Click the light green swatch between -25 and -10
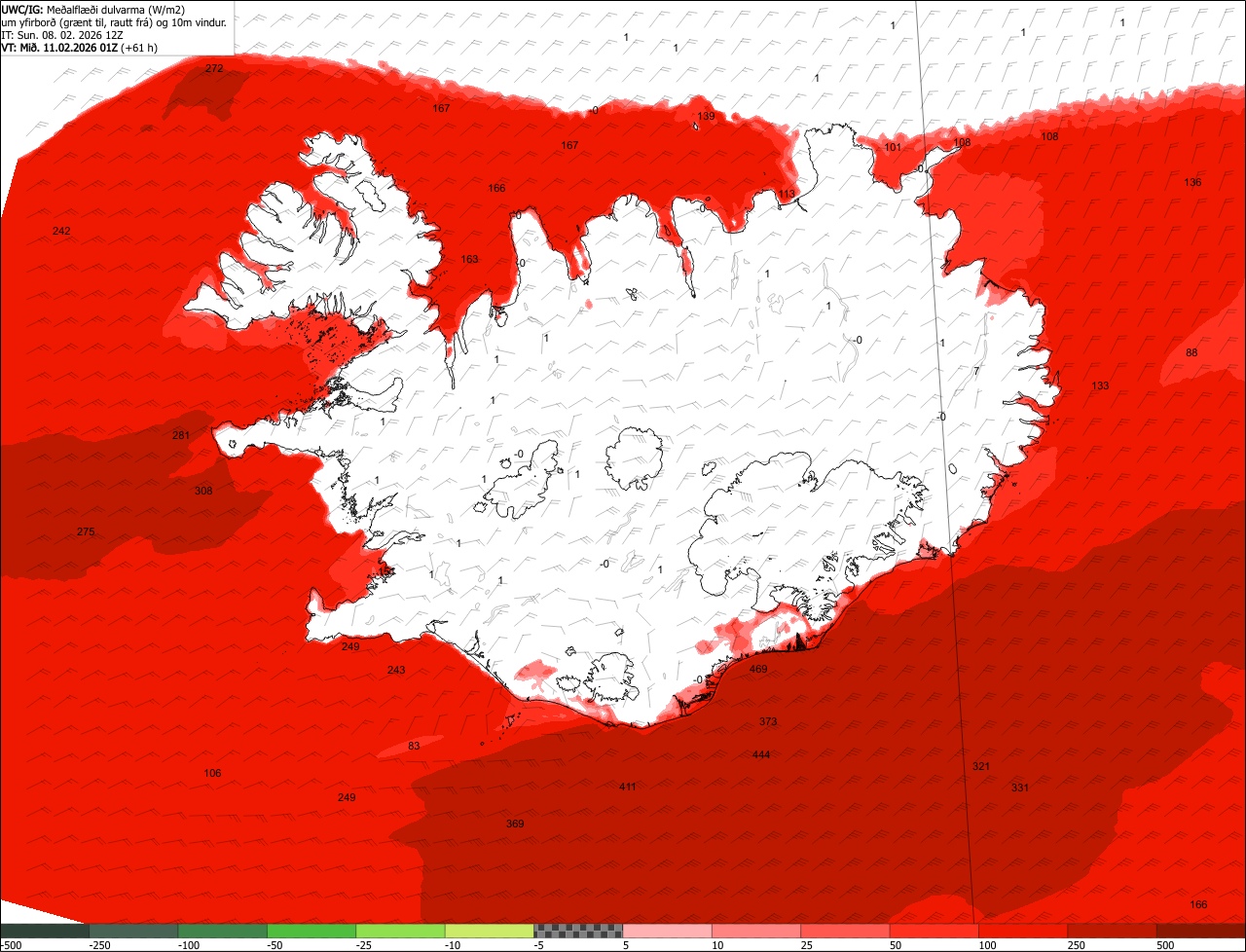 pos(400,931)
